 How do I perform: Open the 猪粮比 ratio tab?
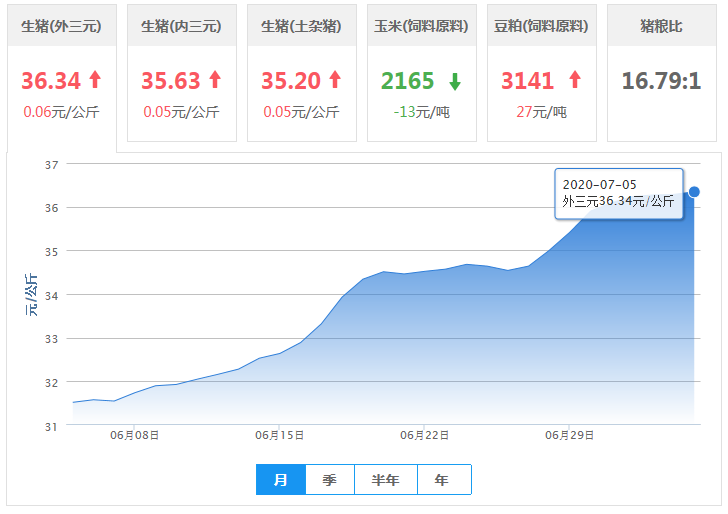coord(661,26)
